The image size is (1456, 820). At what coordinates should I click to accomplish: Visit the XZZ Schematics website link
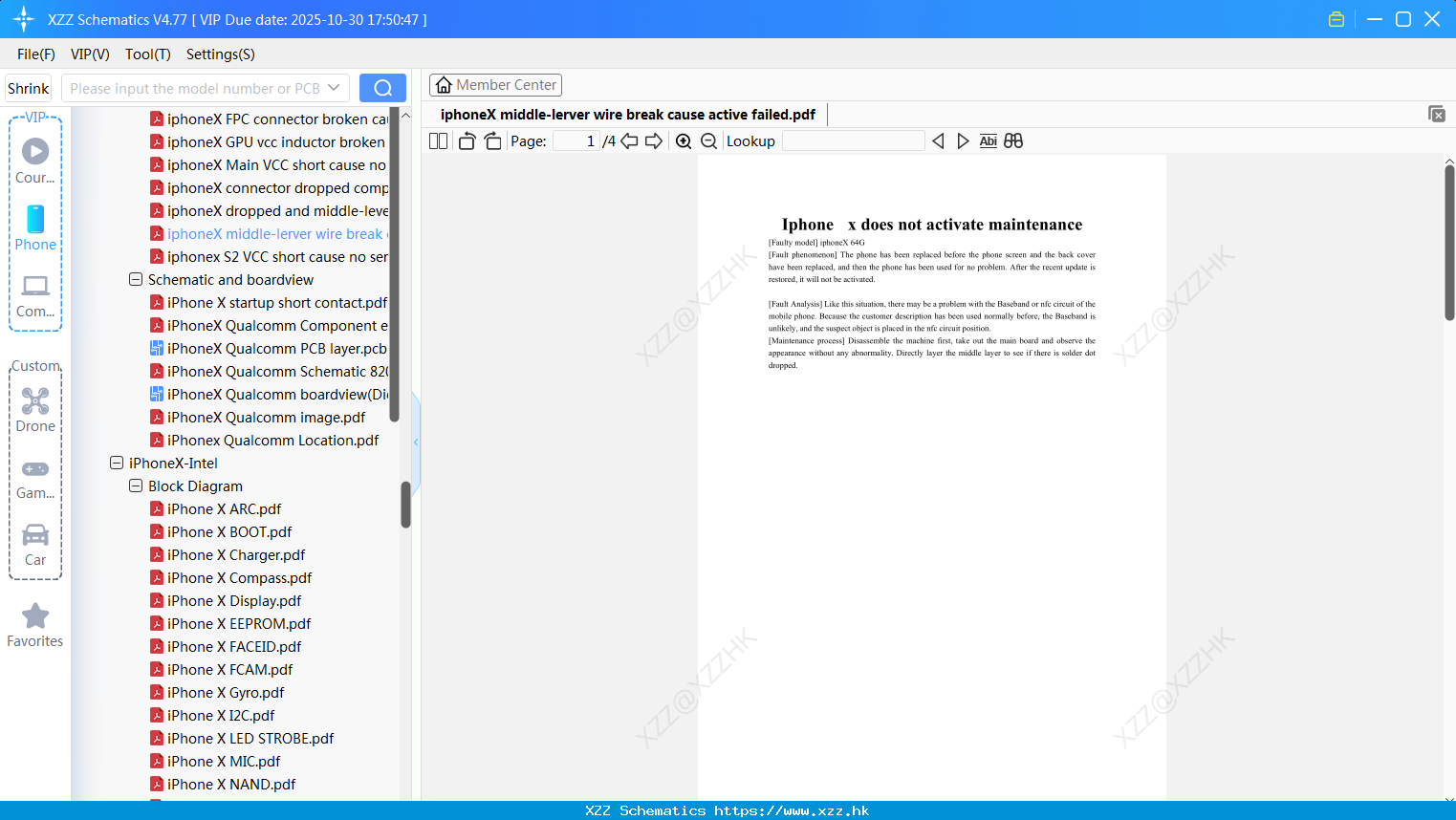(728, 810)
